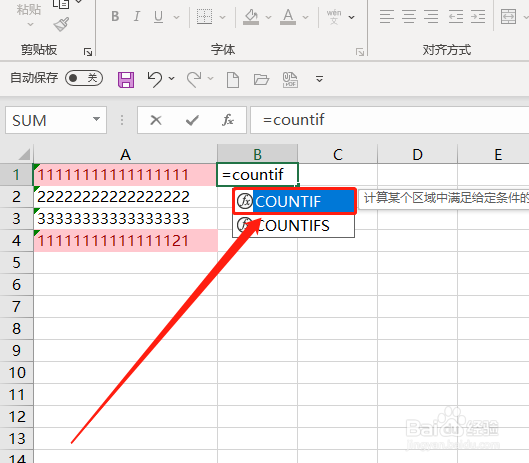The height and width of the screenshot is (463, 529).
Task: Expand phonetic guide dropdown arrow
Action: tap(352, 17)
